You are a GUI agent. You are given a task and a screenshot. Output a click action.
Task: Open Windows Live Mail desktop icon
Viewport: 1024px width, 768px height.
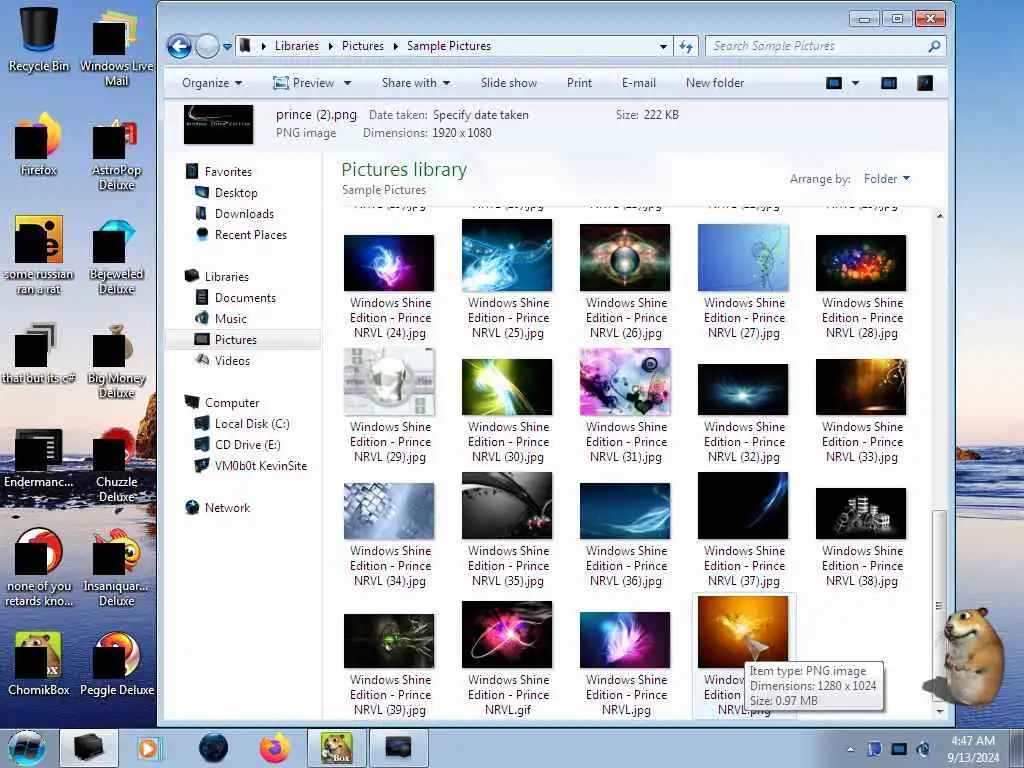[x=116, y=48]
